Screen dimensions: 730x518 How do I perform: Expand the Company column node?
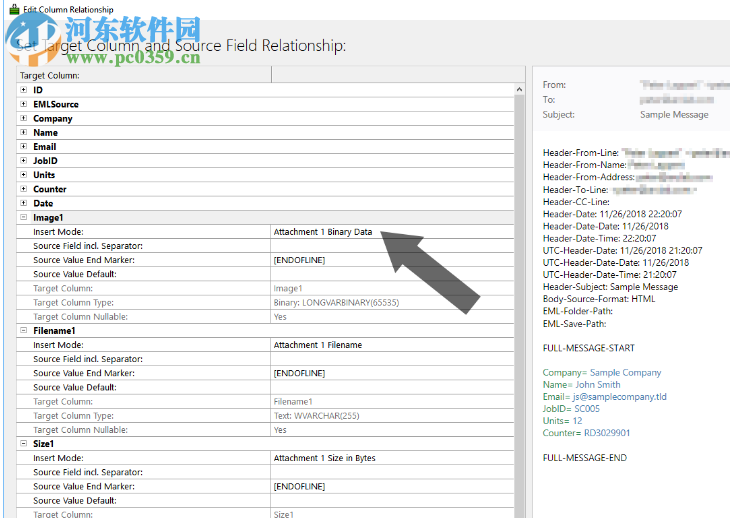tap(23, 118)
